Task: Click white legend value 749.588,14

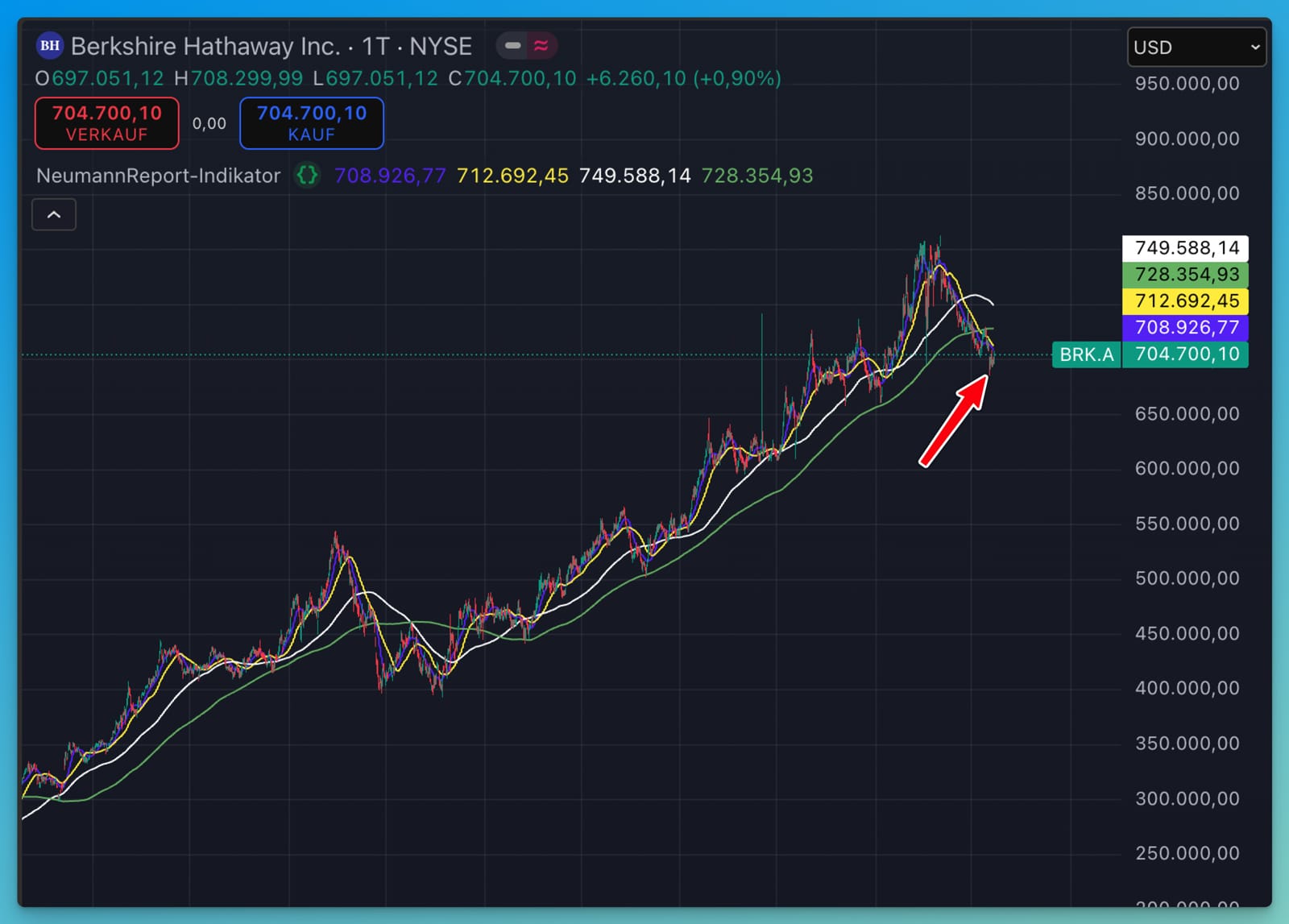Action: pyautogui.click(x=635, y=176)
